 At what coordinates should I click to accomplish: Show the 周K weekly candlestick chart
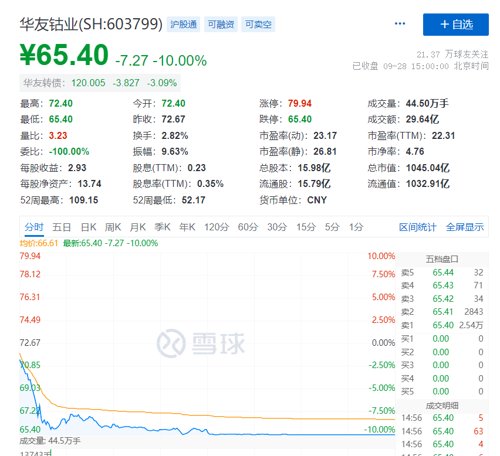pyautogui.click(x=113, y=227)
